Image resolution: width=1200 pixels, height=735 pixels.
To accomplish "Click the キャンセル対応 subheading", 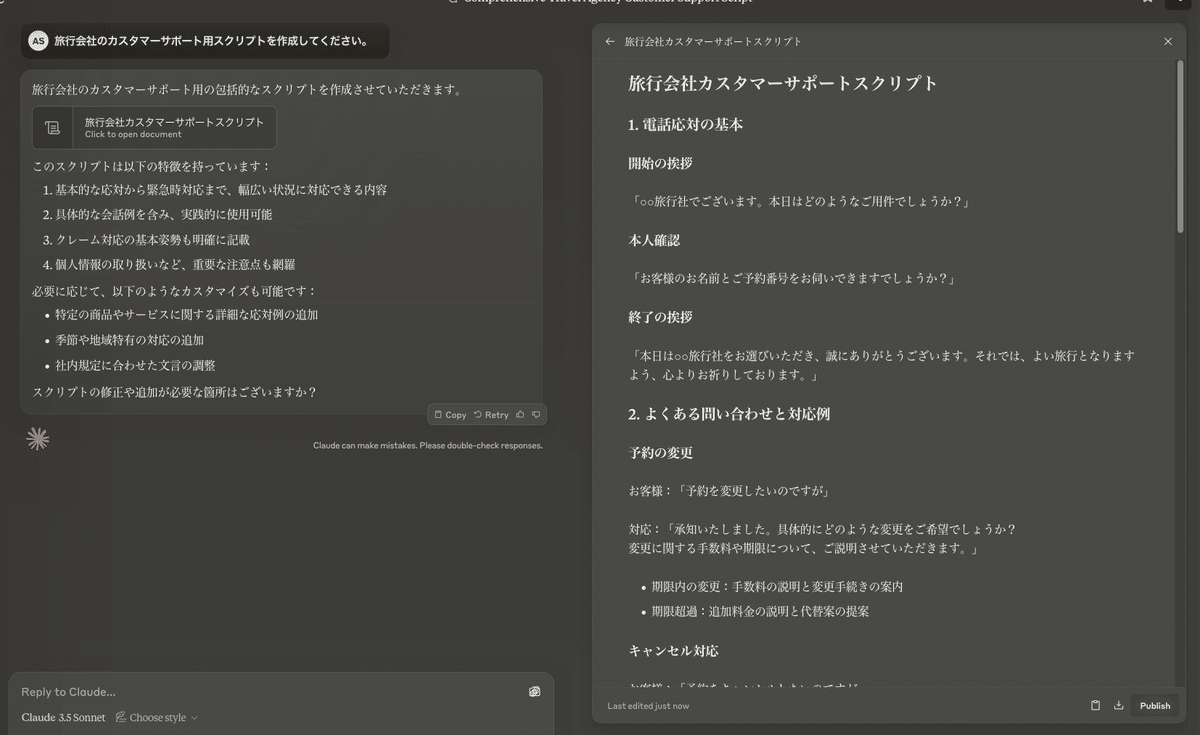I will (x=673, y=651).
